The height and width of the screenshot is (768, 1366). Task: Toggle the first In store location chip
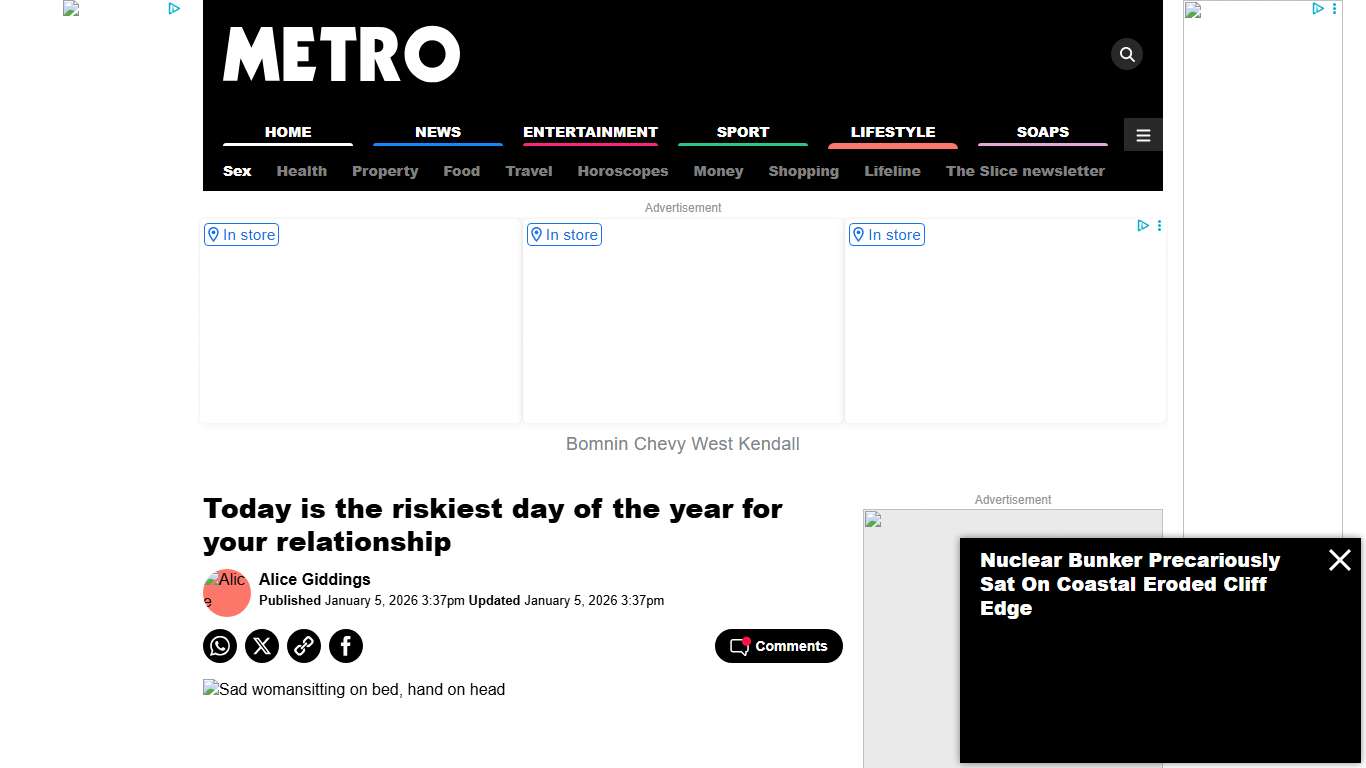241,234
